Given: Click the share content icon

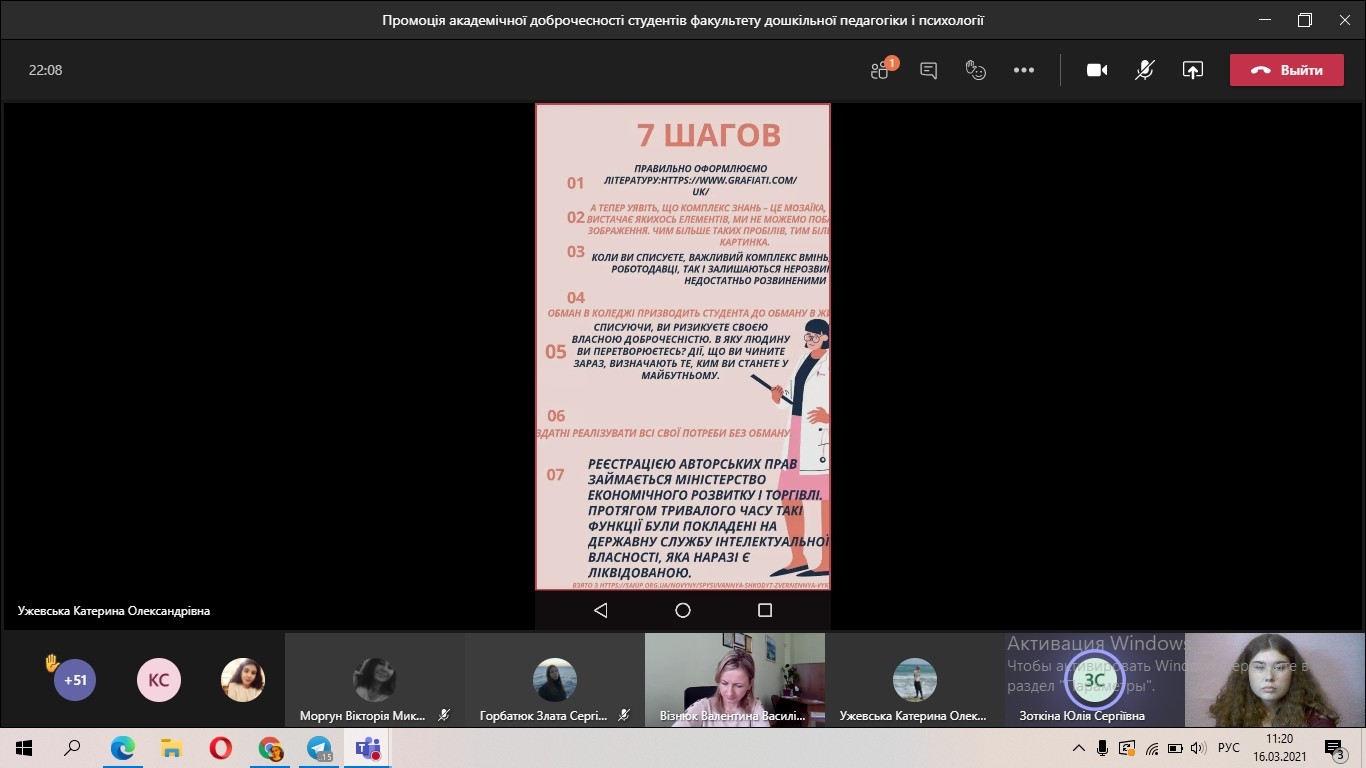Looking at the screenshot, I should tap(1192, 70).
